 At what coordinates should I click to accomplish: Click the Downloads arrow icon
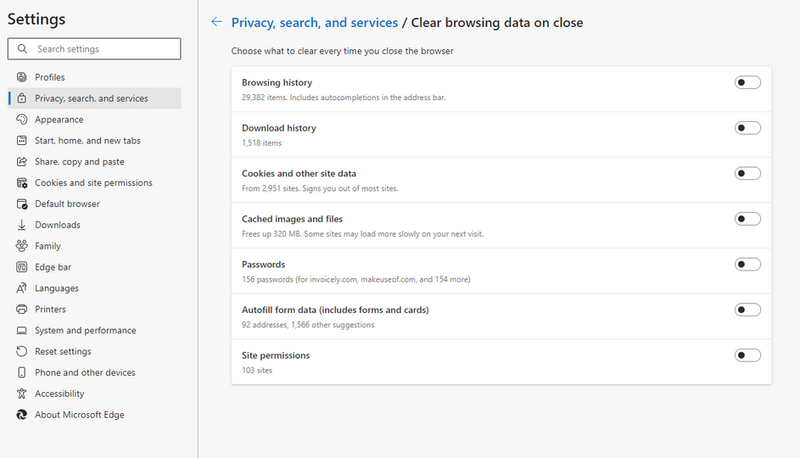click(22, 225)
